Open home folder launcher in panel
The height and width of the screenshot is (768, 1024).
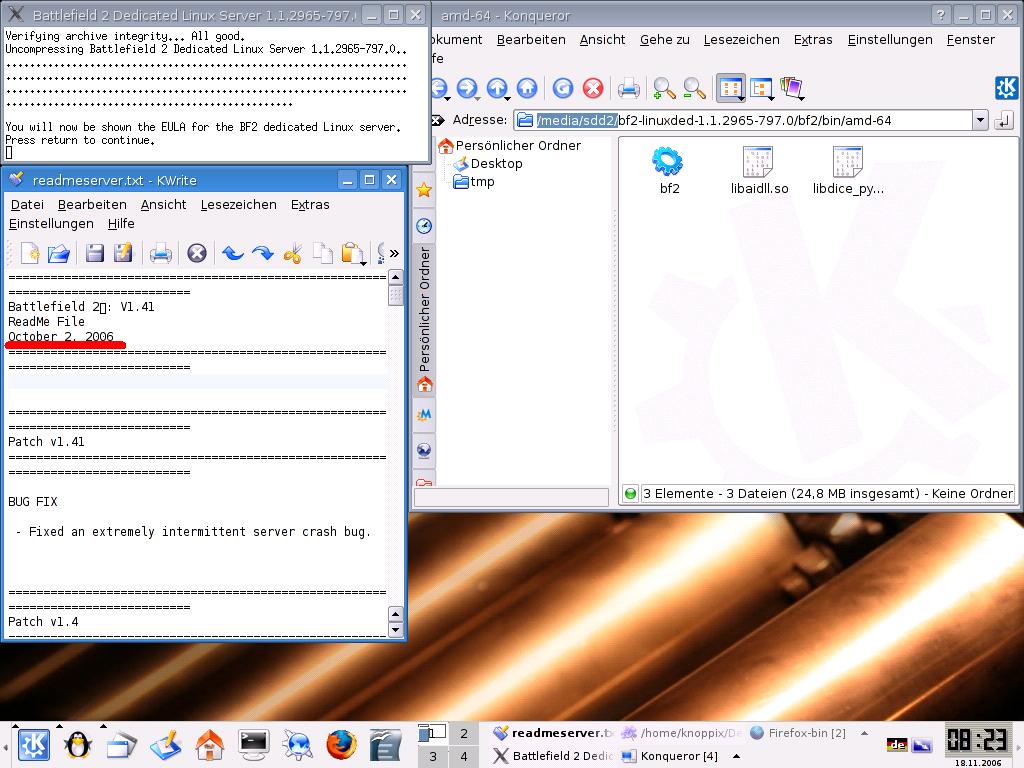click(209, 744)
